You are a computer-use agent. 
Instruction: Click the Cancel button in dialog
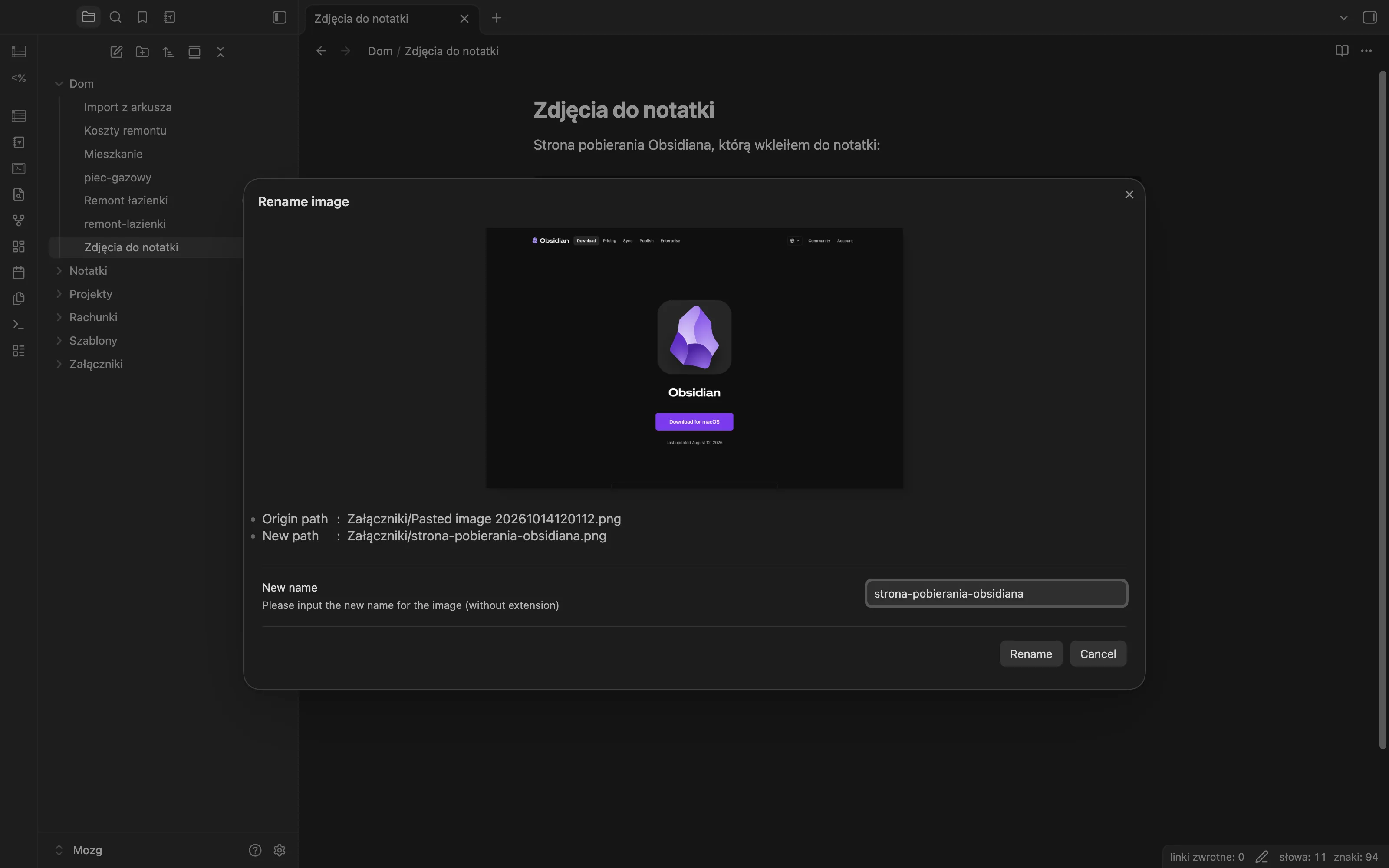(x=1097, y=654)
